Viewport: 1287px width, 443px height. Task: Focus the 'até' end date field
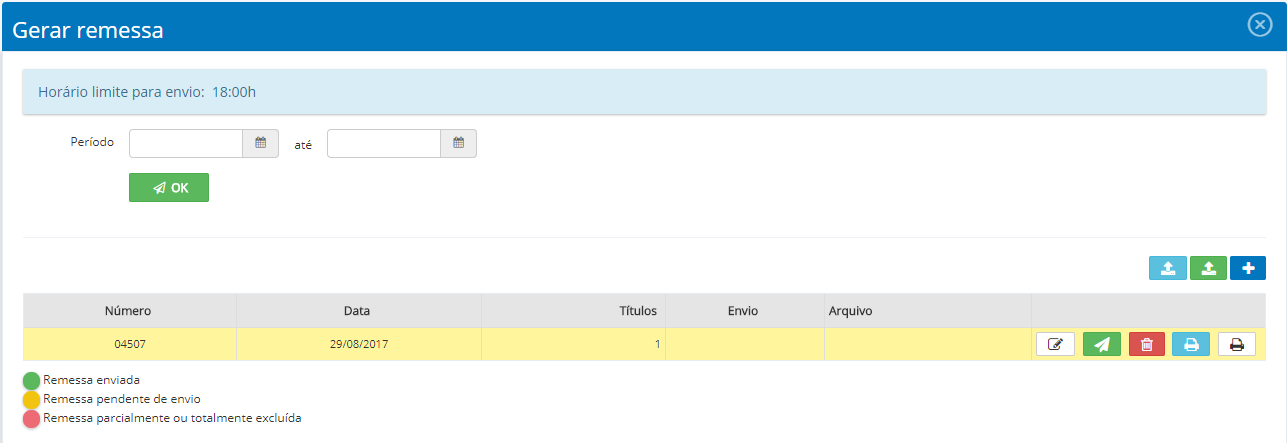pos(384,143)
